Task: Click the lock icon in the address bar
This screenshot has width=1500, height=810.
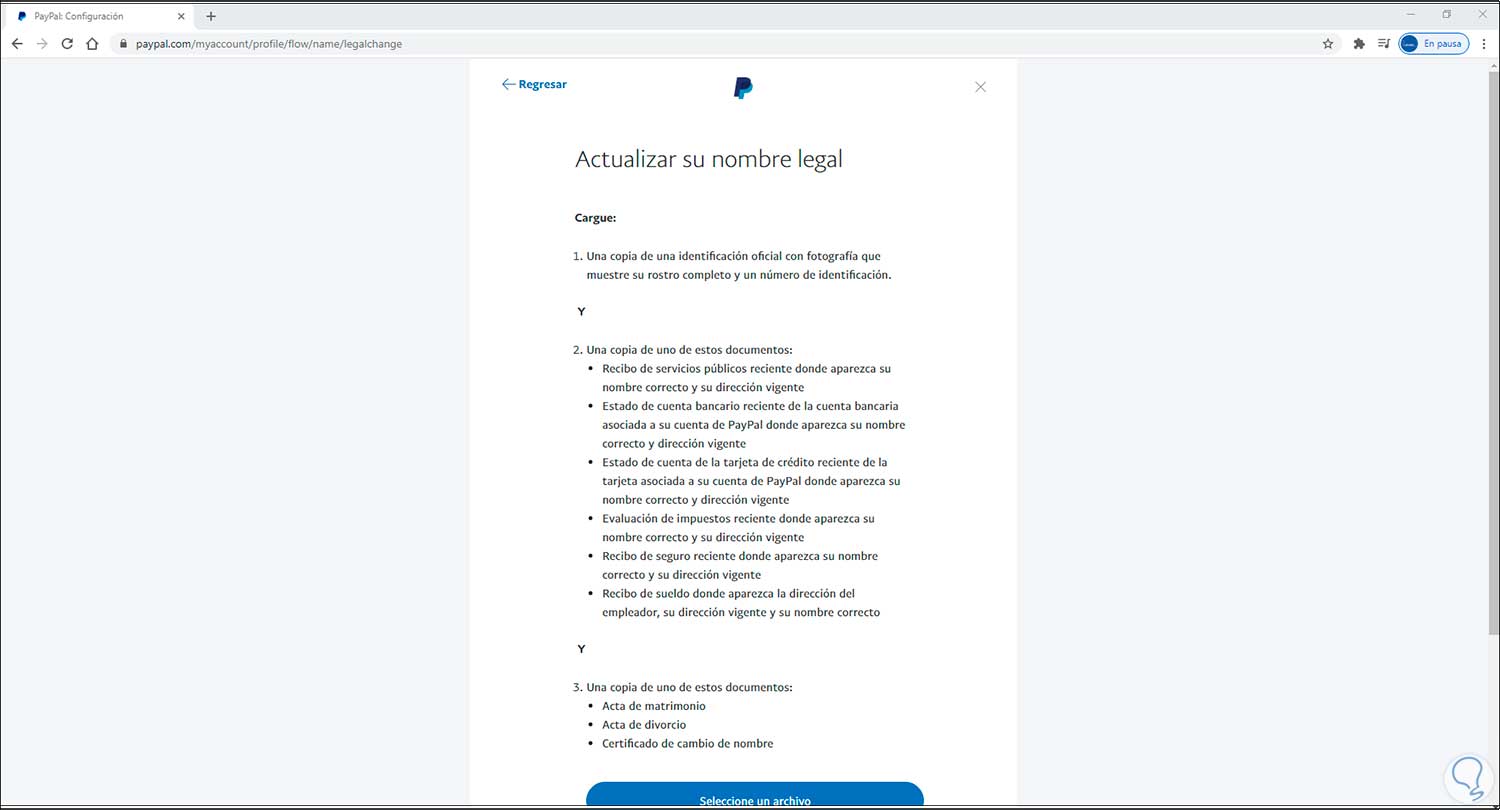Action: pos(122,43)
